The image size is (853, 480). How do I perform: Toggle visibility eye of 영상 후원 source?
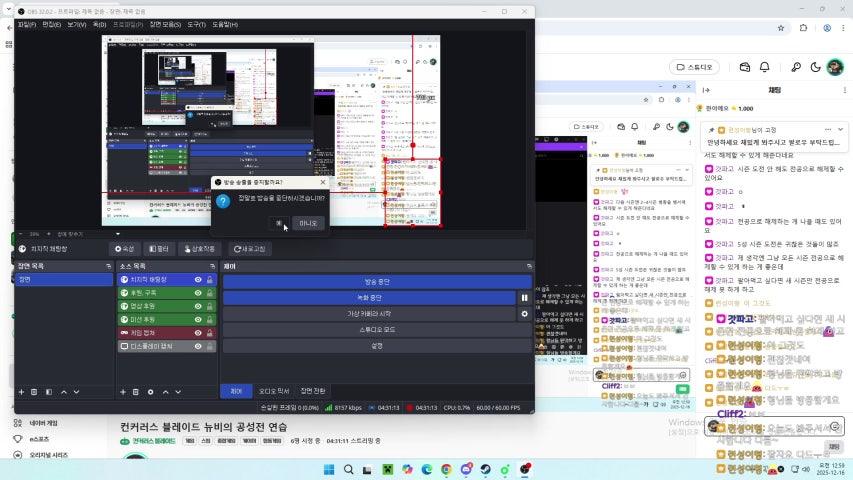click(198, 306)
